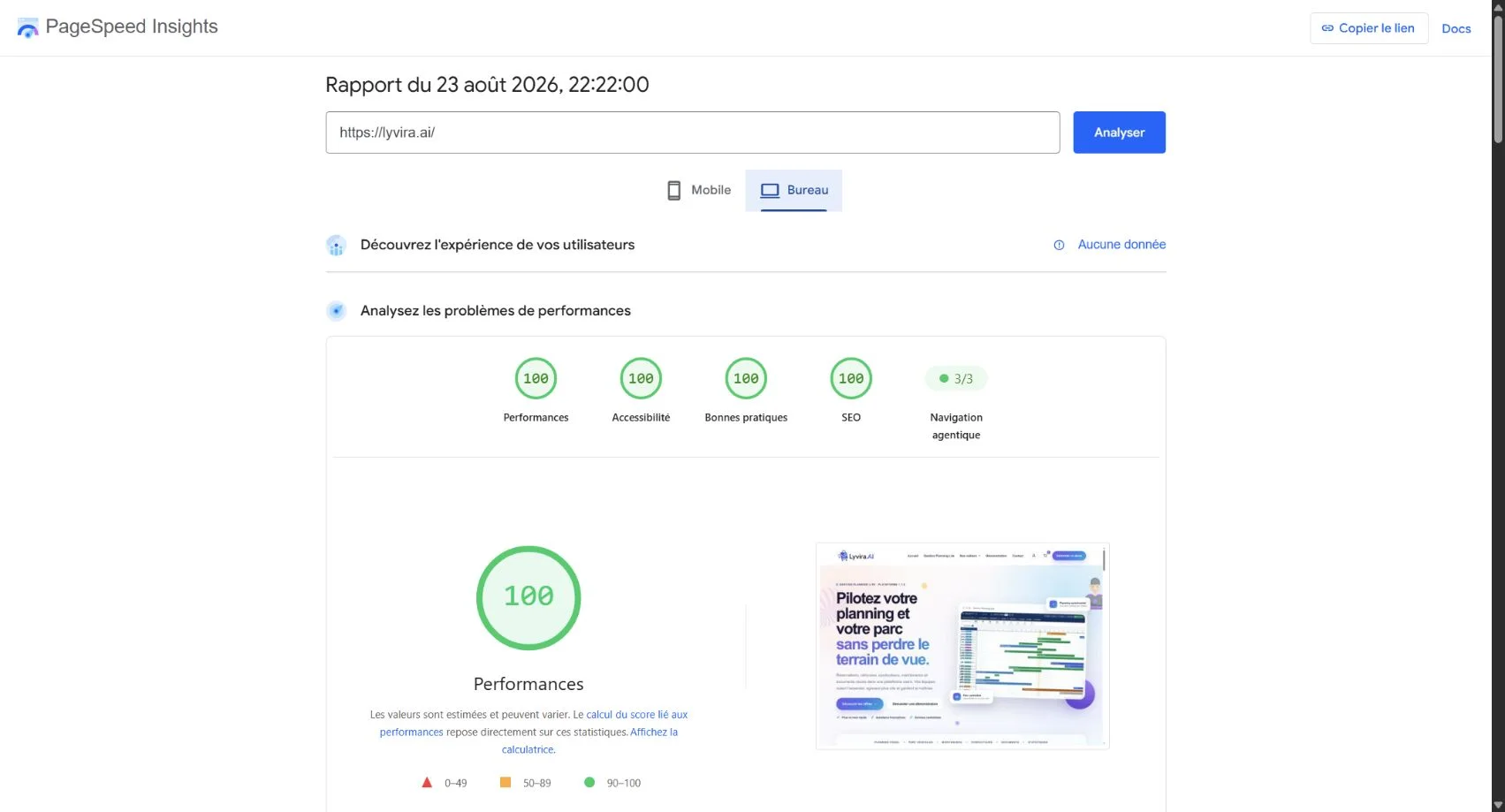Click the green circle 90–100 legend icon
The image size is (1505, 812).
589,782
